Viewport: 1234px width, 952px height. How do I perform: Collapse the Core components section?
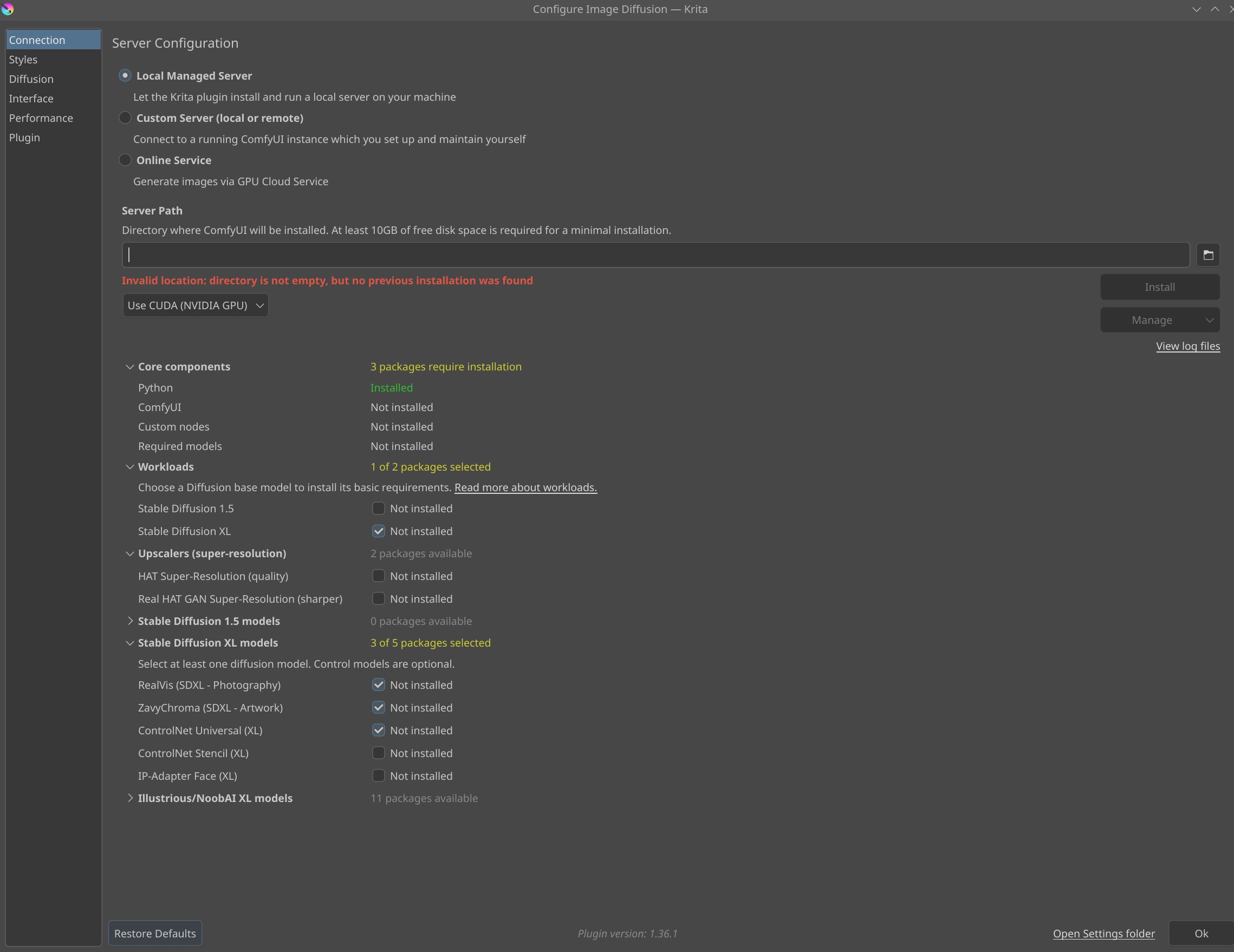click(x=130, y=367)
